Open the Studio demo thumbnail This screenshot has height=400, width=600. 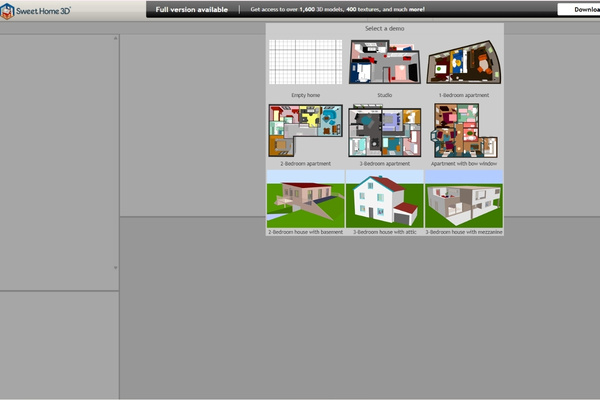tap(385, 62)
